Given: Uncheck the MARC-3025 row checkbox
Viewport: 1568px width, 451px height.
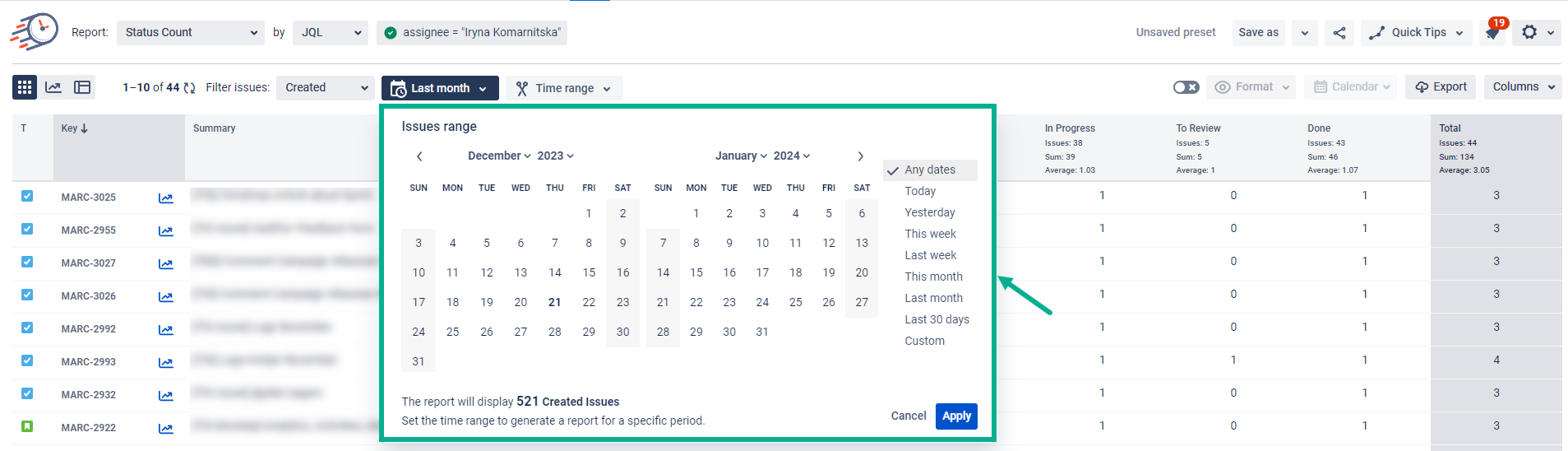Looking at the screenshot, I should (27, 196).
